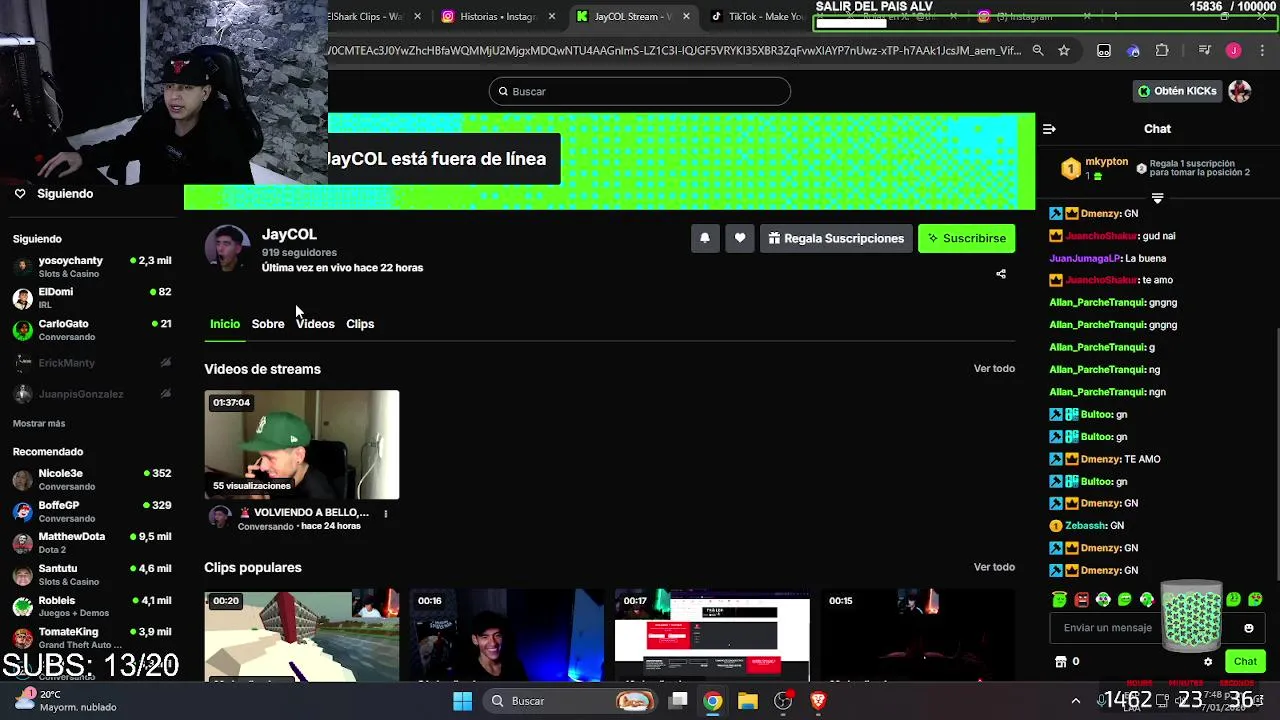Open the Chrome media control icon

(x=1205, y=50)
